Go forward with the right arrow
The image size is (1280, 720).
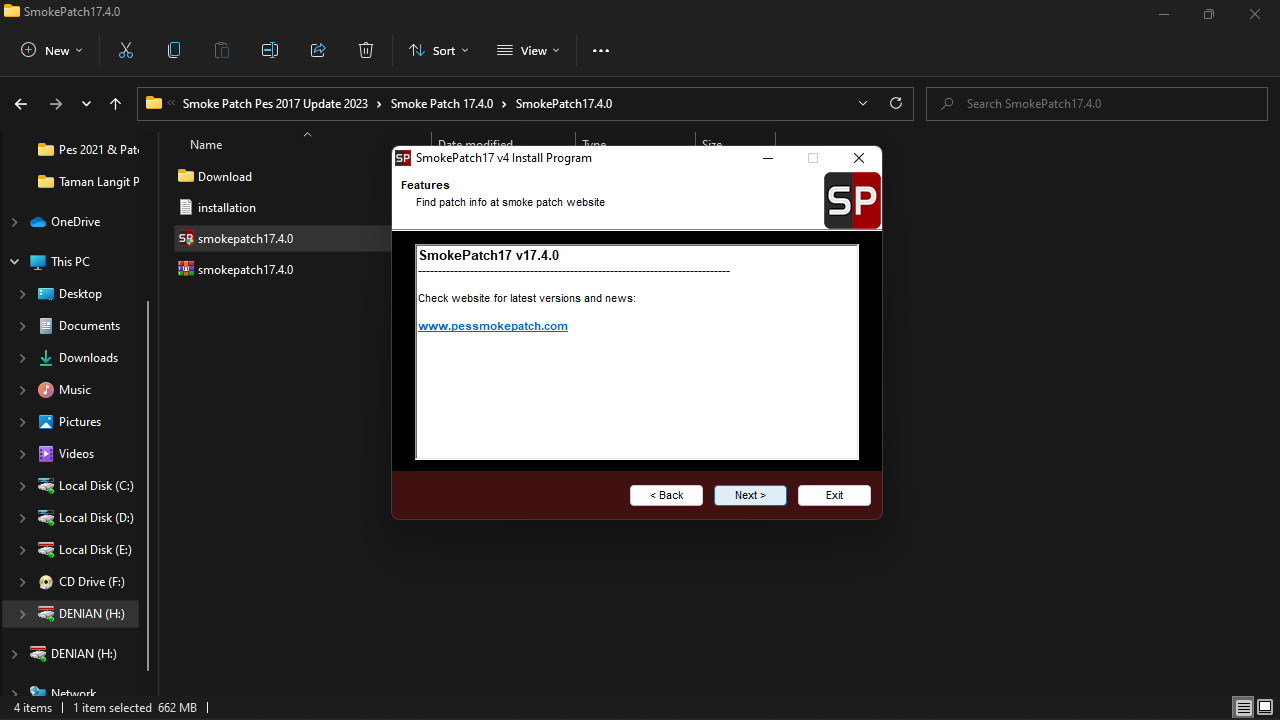point(56,103)
